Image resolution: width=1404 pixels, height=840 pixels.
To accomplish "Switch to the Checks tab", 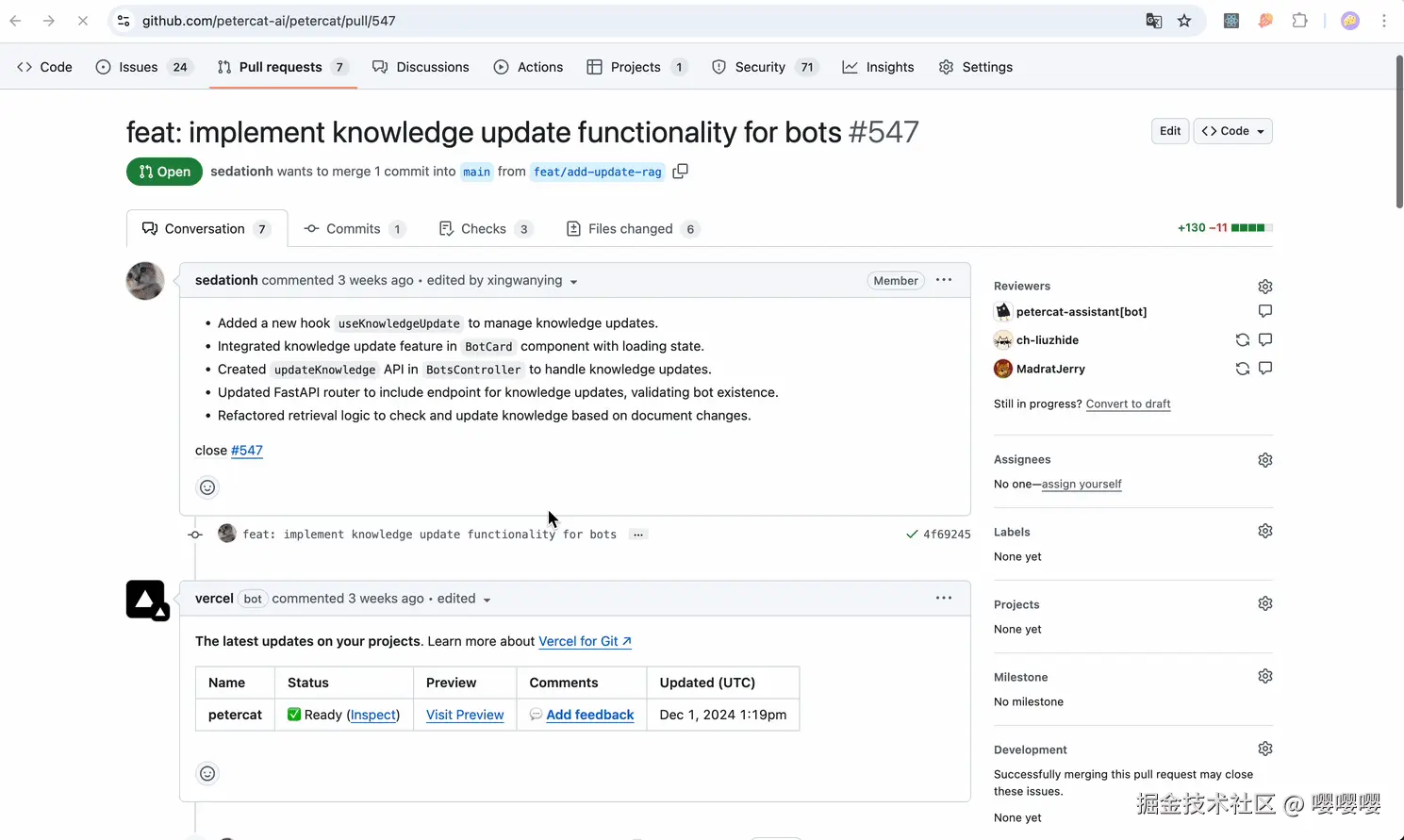I will coord(486,229).
